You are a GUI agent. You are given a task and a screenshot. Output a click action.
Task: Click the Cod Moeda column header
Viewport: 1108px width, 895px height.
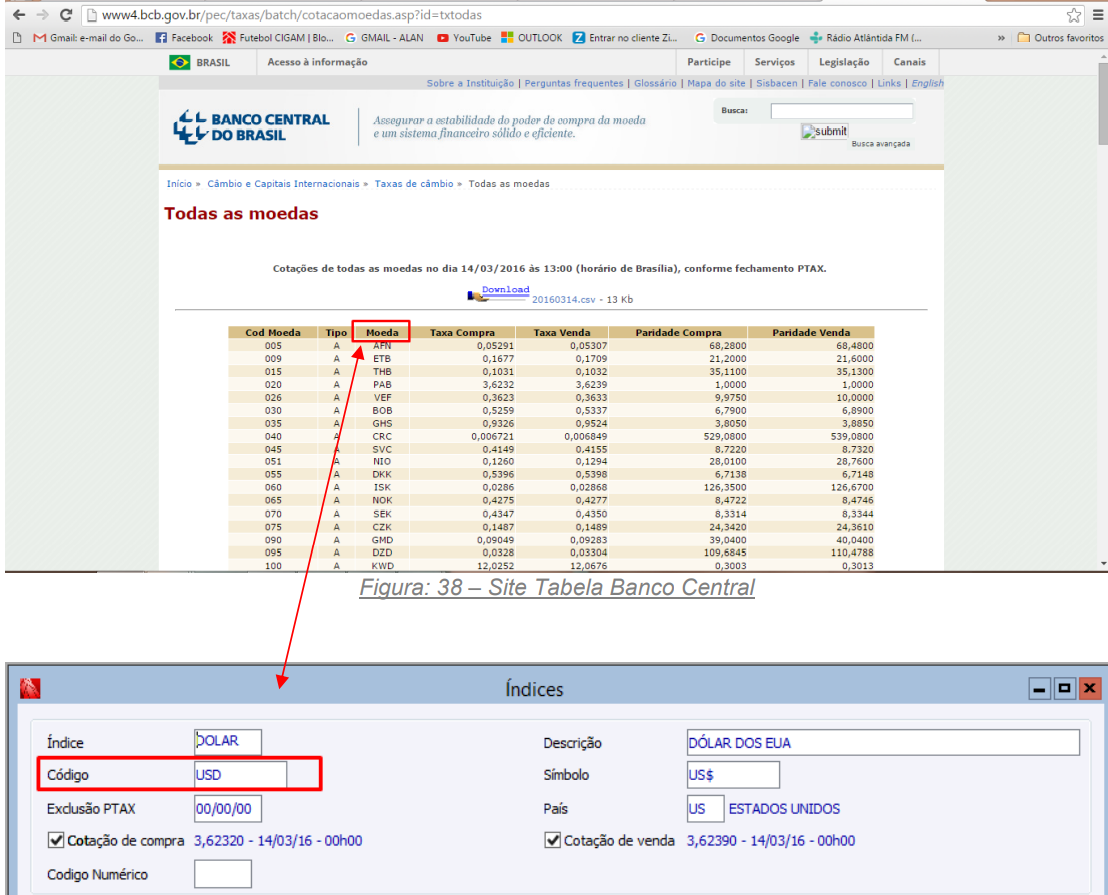(273, 333)
